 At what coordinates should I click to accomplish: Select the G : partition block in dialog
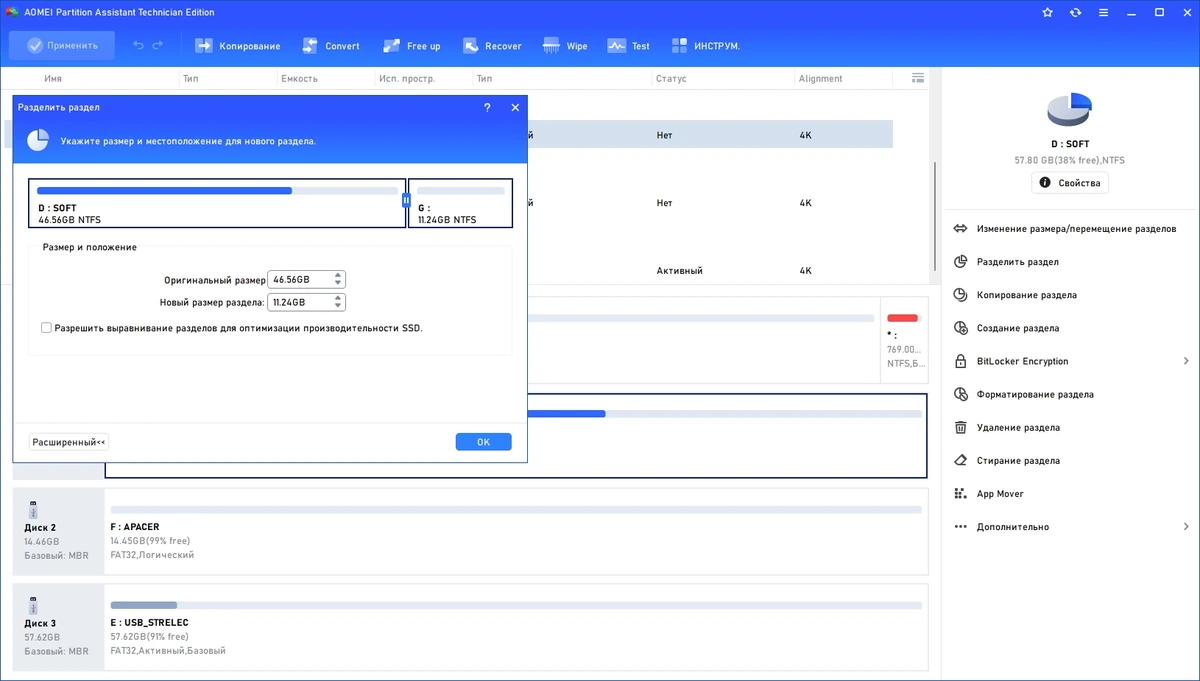(x=460, y=203)
